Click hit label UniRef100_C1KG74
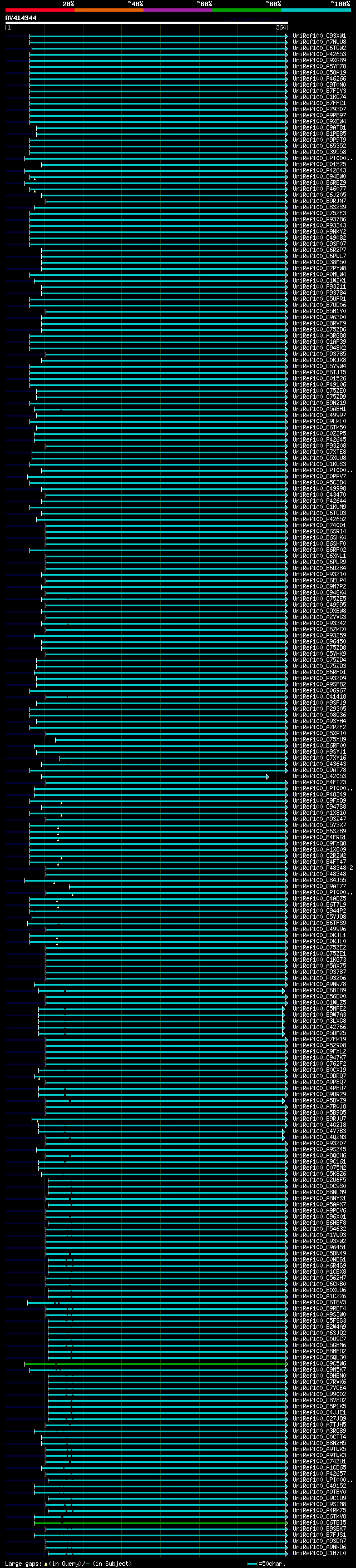Screen dimensions: 356x1568 [319, 97]
